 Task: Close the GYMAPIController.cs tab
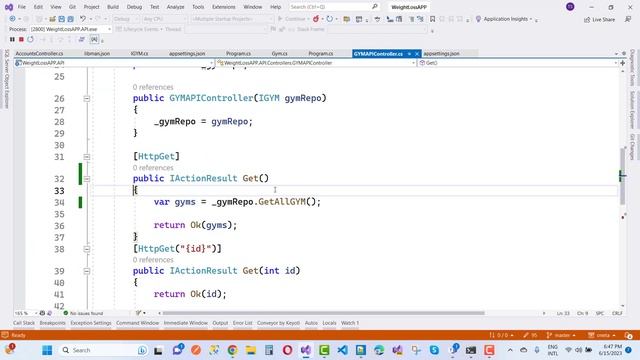(417, 54)
